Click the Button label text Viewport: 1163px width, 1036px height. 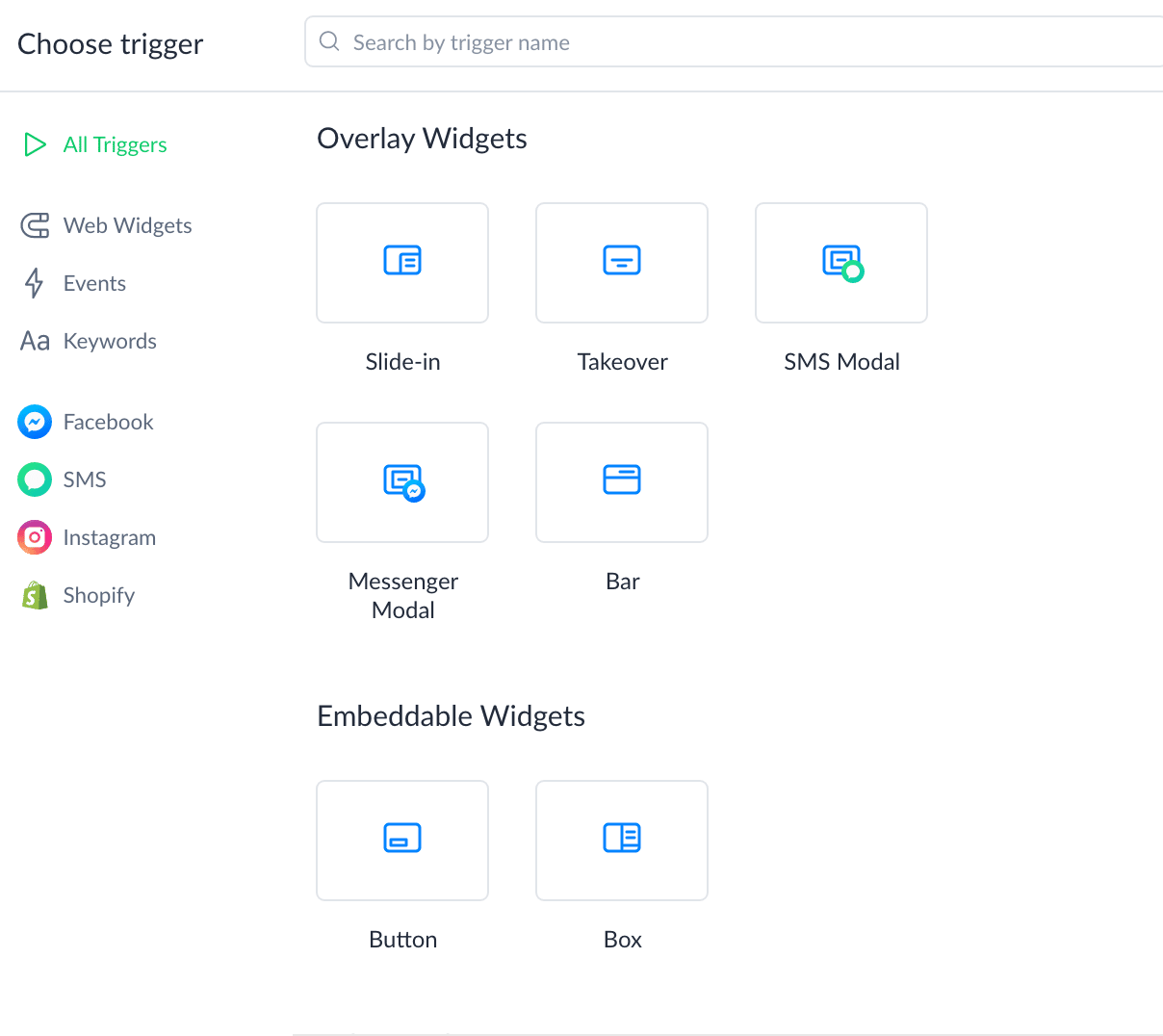402,940
